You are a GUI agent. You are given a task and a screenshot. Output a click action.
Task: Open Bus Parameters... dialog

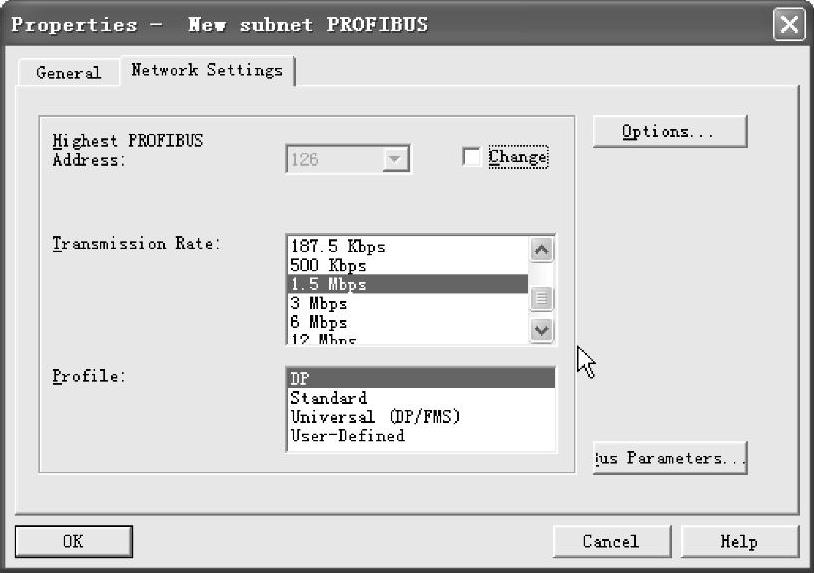(670, 458)
